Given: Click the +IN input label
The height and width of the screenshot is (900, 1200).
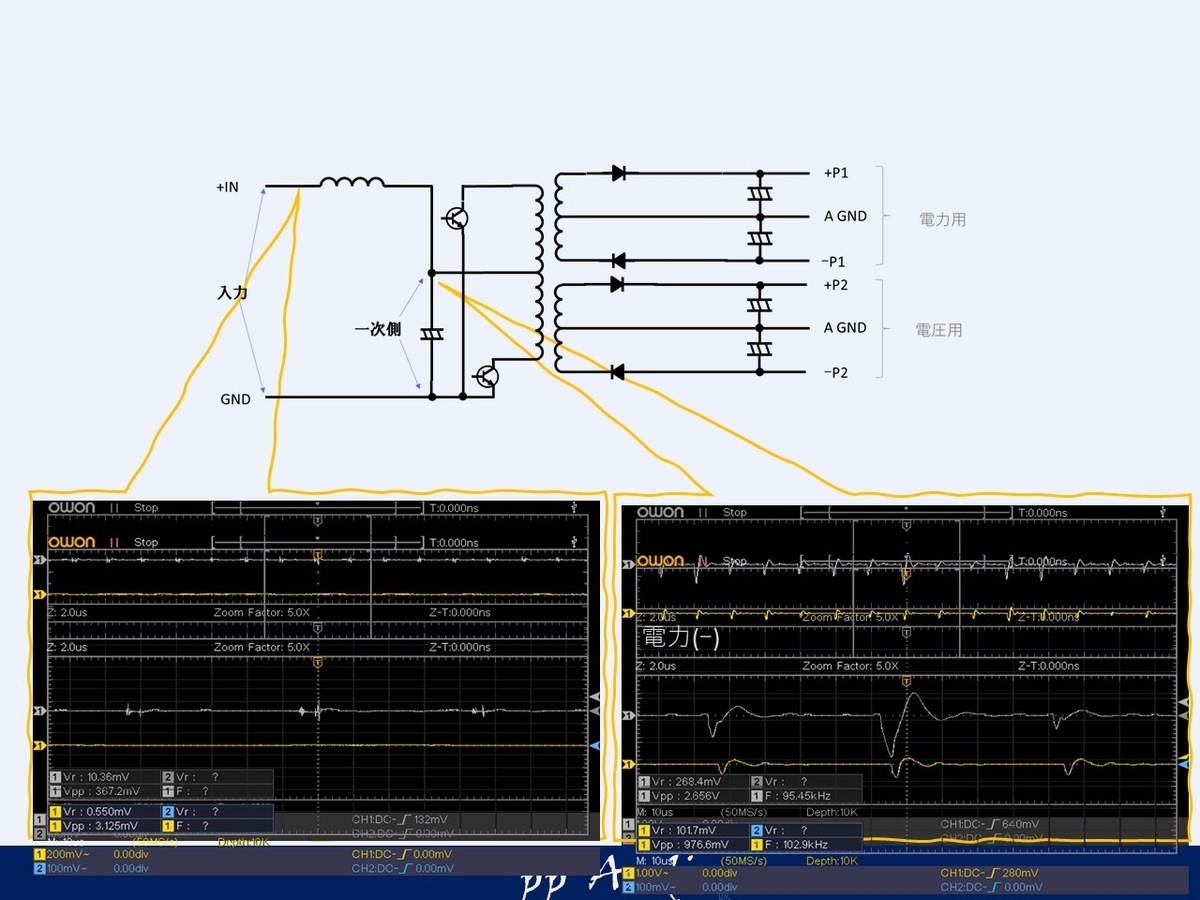Looking at the screenshot, I should point(227,187).
